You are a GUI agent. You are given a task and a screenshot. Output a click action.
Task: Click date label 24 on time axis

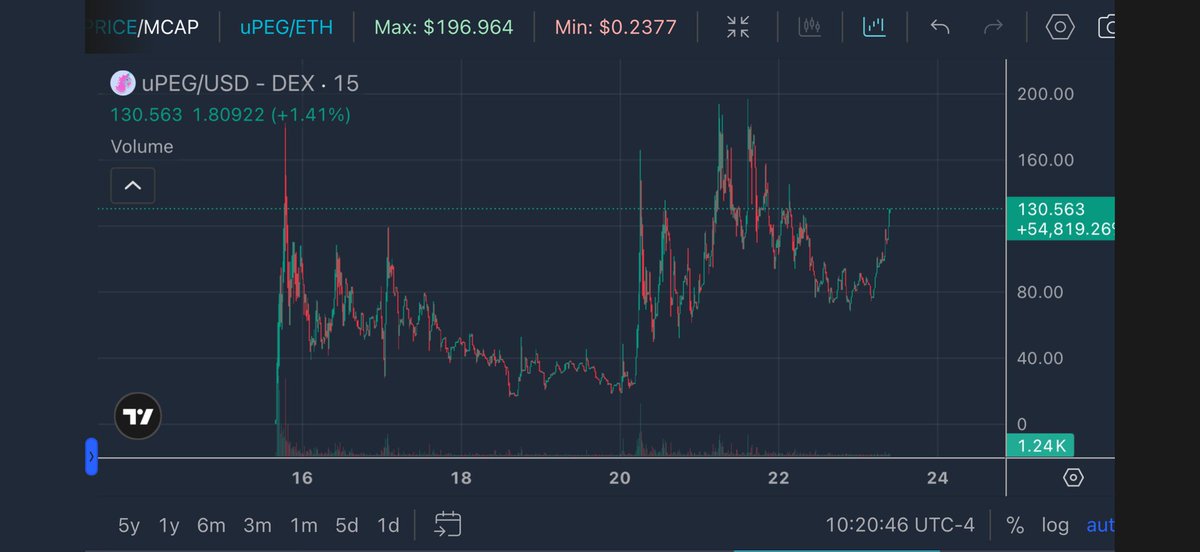coord(937,478)
